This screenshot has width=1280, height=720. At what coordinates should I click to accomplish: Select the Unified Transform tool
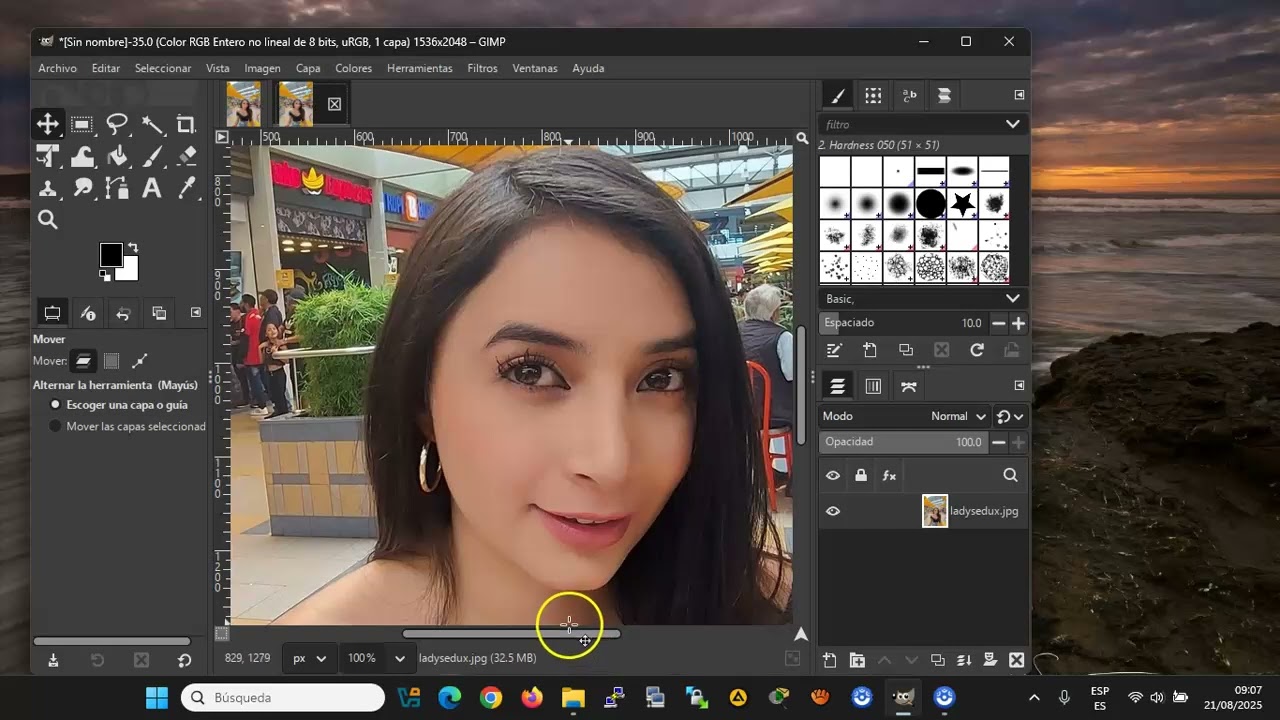[47, 156]
